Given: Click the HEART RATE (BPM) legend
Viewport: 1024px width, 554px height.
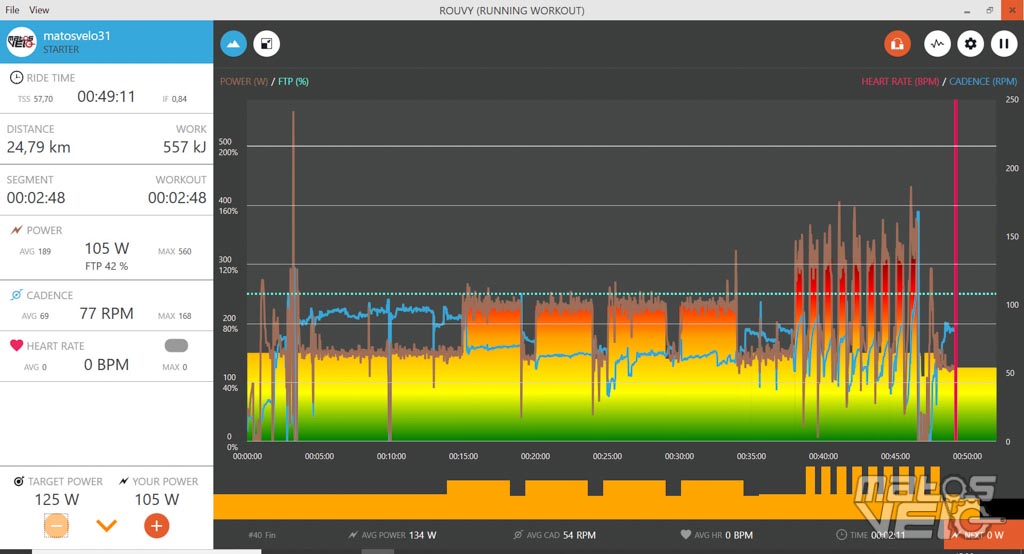Looking at the screenshot, I should [900, 82].
